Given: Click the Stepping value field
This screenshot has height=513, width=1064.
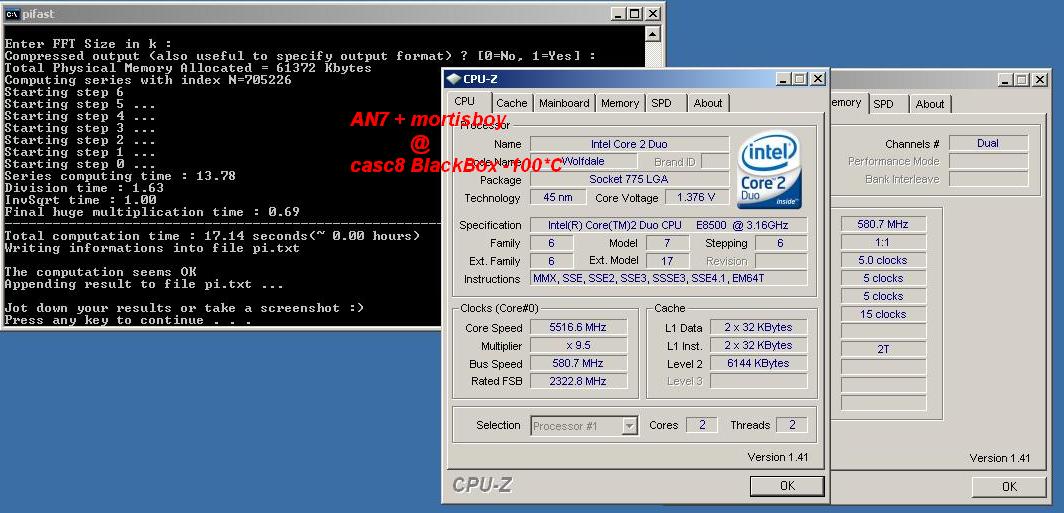Looking at the screenshot, I should [781, 243].
